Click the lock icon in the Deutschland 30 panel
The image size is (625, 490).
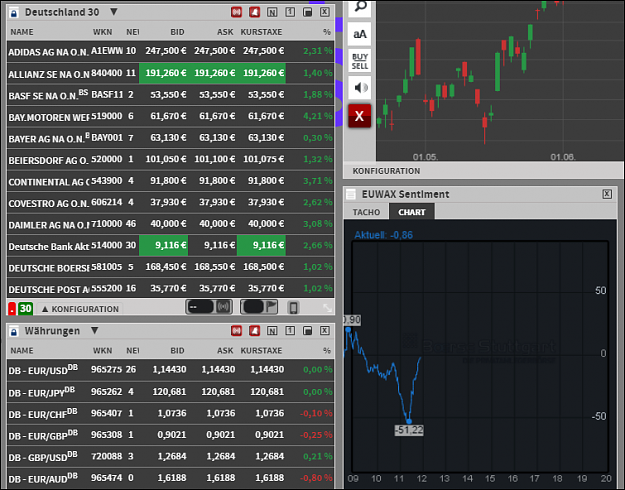click(14, 13)
